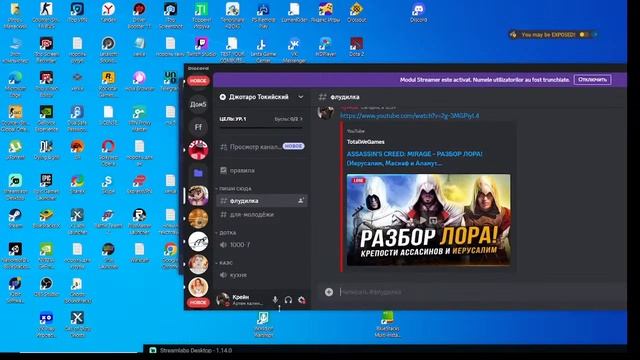Open the Yandex browser desktop shortcut
Viewport: 640px width, 360px height.
108,13
